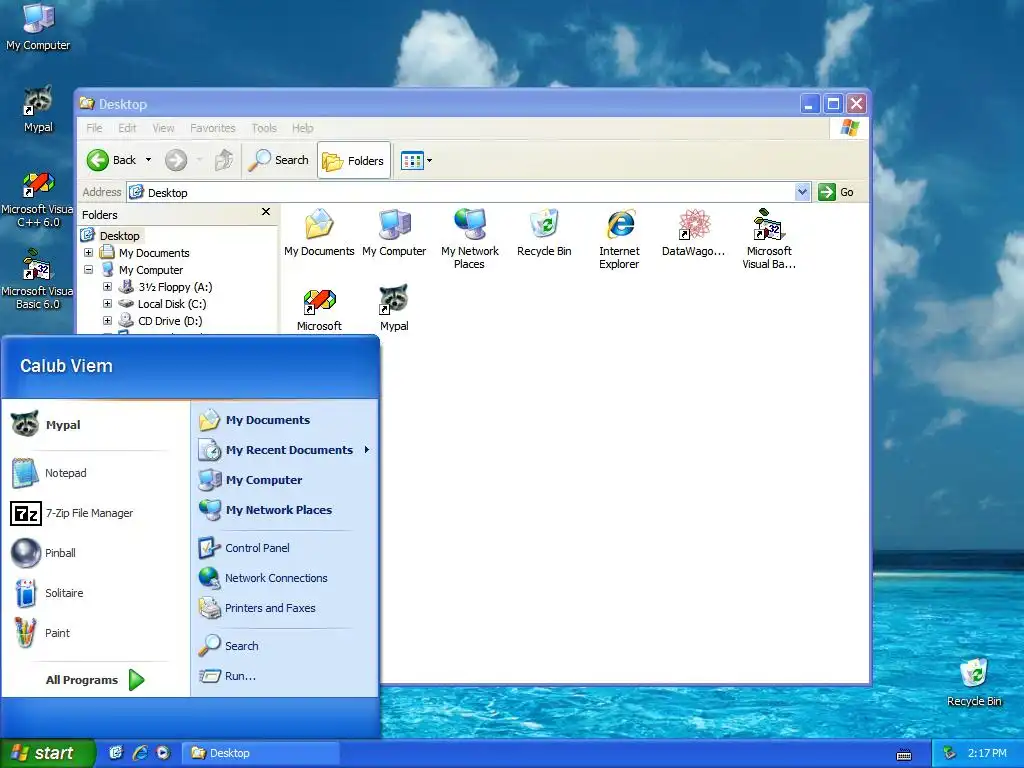The image size is (1024, 768).
Task: Expand Local Disk (C:) tree node
Action: 107,304
